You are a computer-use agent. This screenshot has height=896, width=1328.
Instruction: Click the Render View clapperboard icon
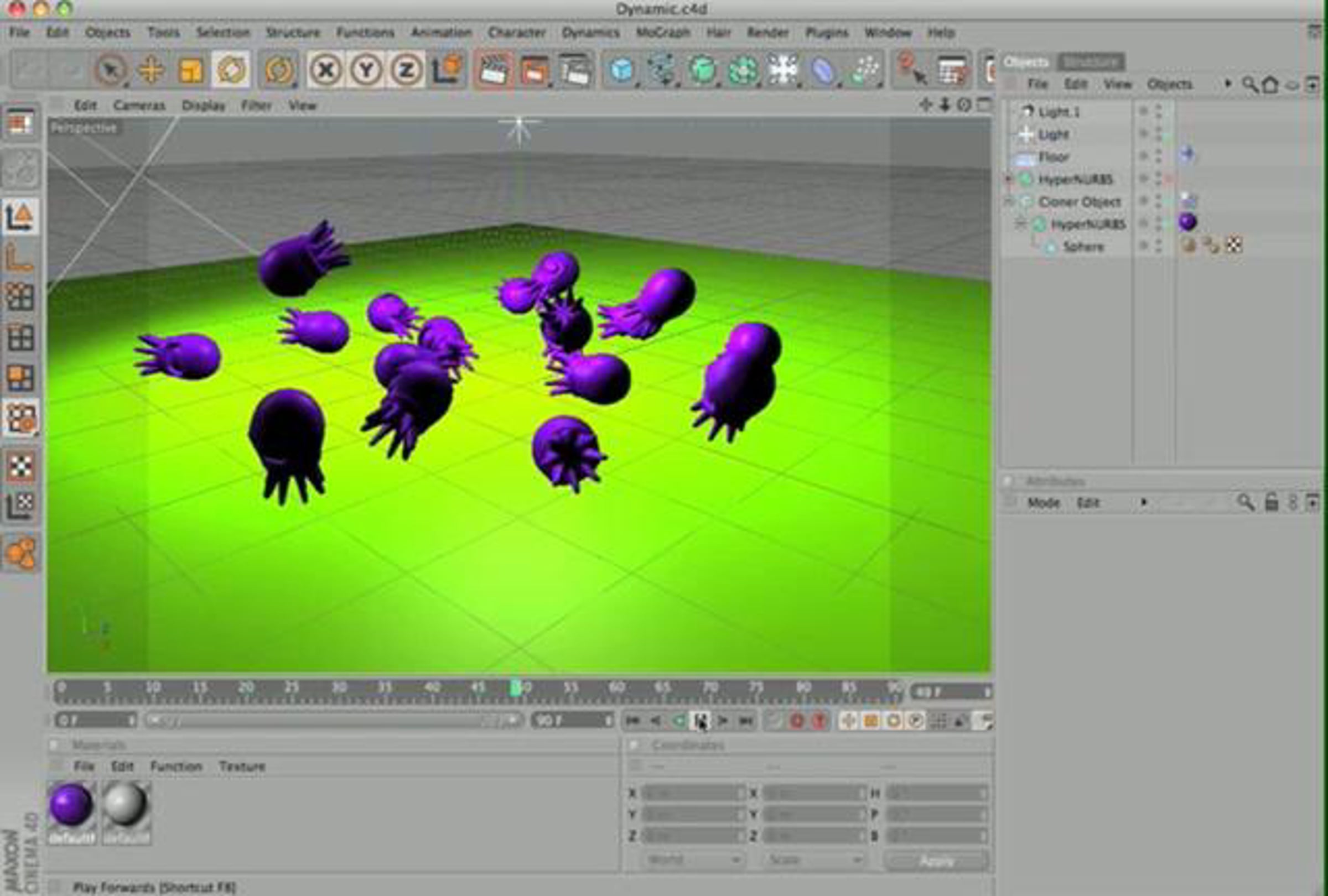click(493, 70)
